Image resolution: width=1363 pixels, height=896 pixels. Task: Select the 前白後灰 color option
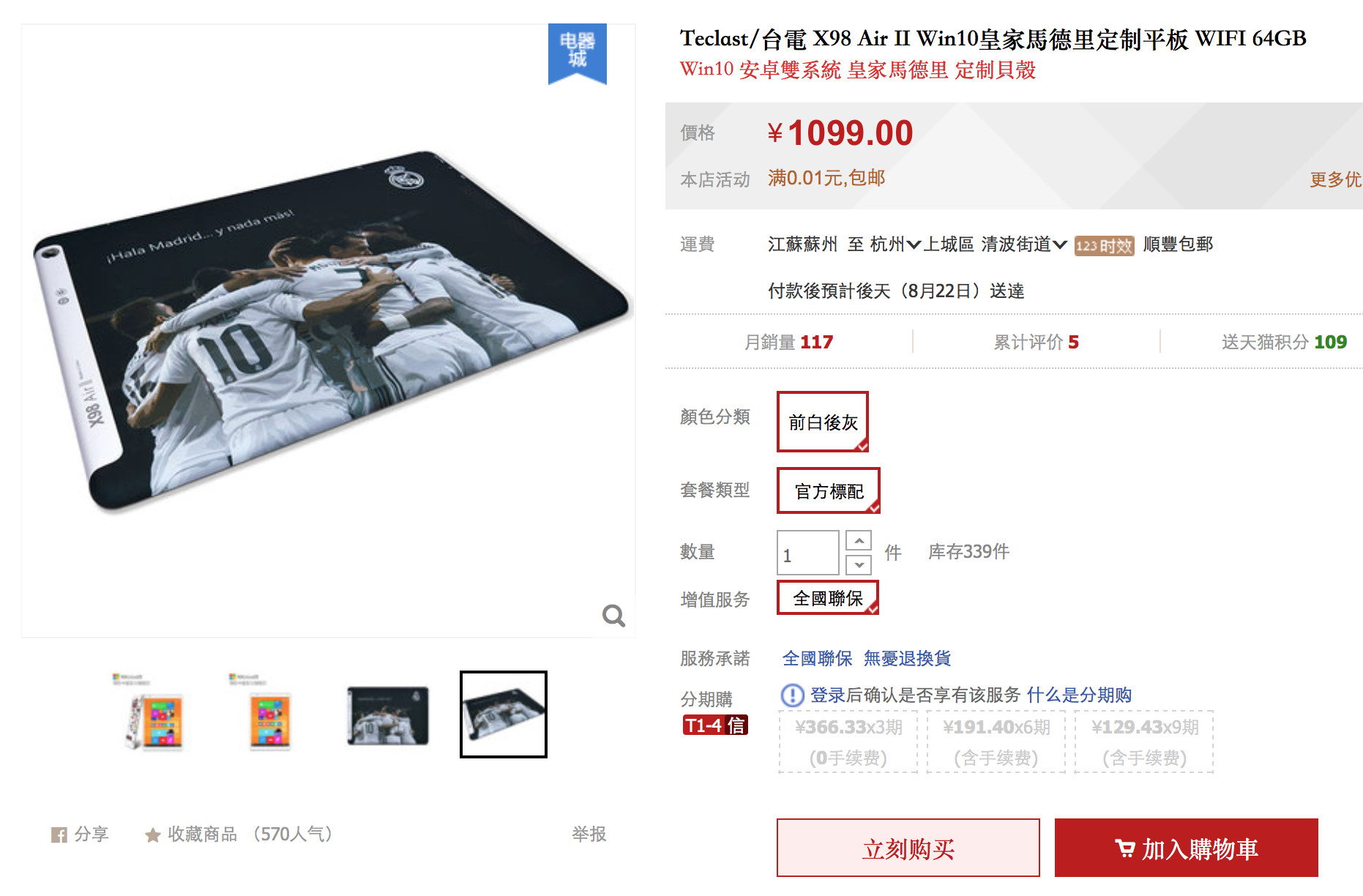[823, 422]
